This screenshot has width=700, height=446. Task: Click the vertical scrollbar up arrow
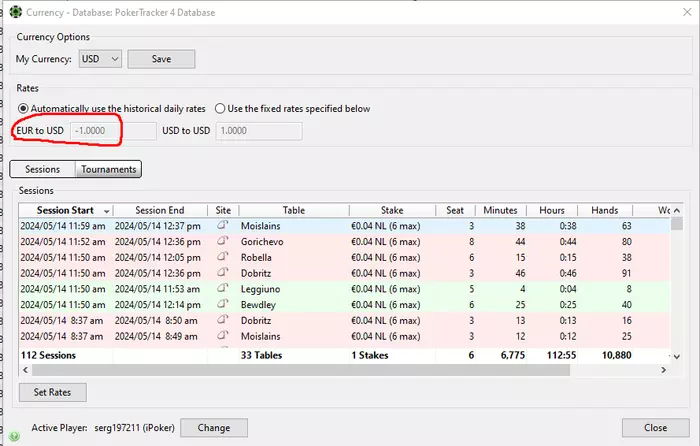coord(677,210)
